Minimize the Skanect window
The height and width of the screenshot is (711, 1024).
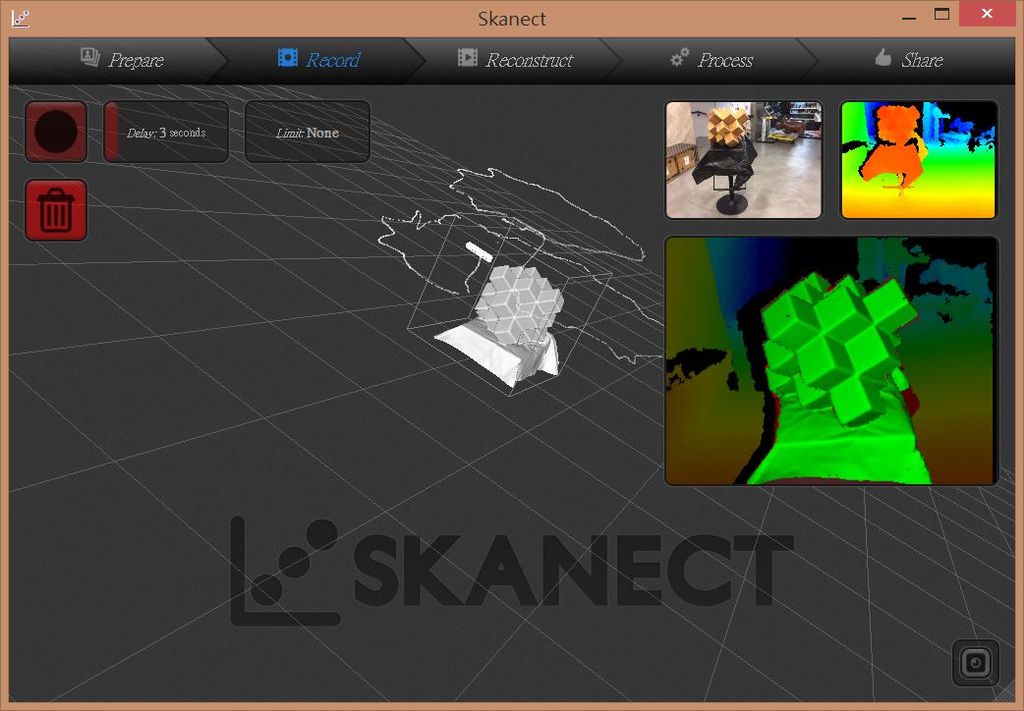[909, 16]
